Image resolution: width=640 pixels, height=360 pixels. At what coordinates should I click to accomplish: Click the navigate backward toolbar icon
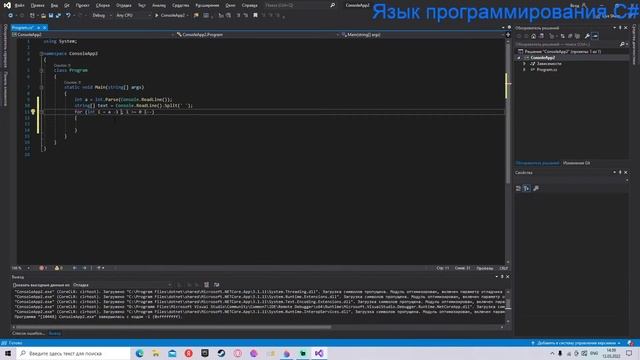pyautogui.click(x=10, y=16)
